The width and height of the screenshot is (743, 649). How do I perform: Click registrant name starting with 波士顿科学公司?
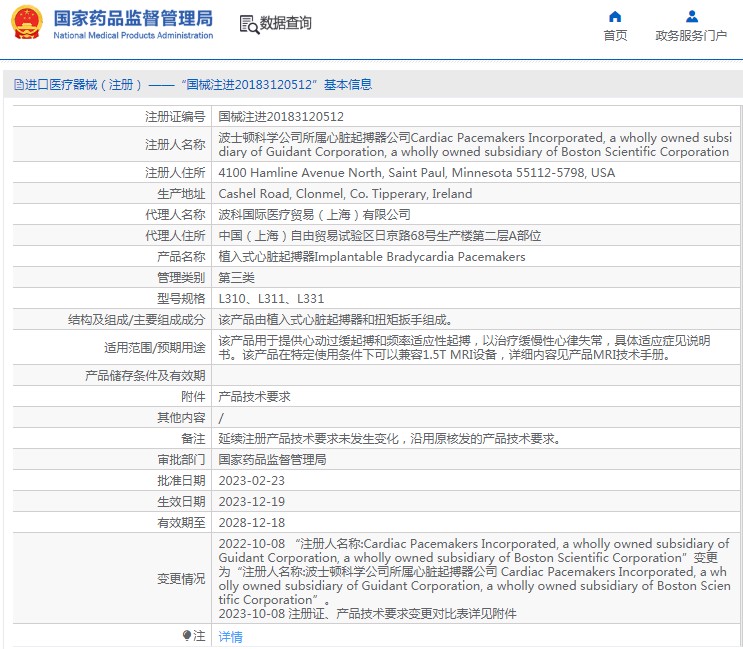pos(475,144)
